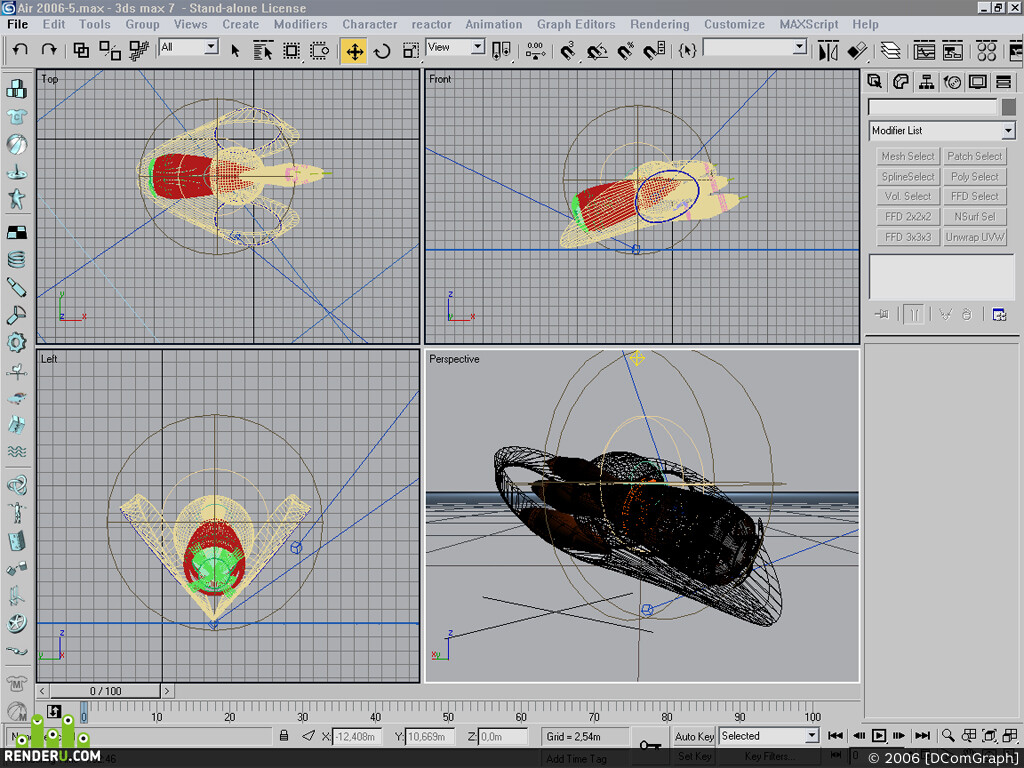Click the Patch Select modifier button

974,156
